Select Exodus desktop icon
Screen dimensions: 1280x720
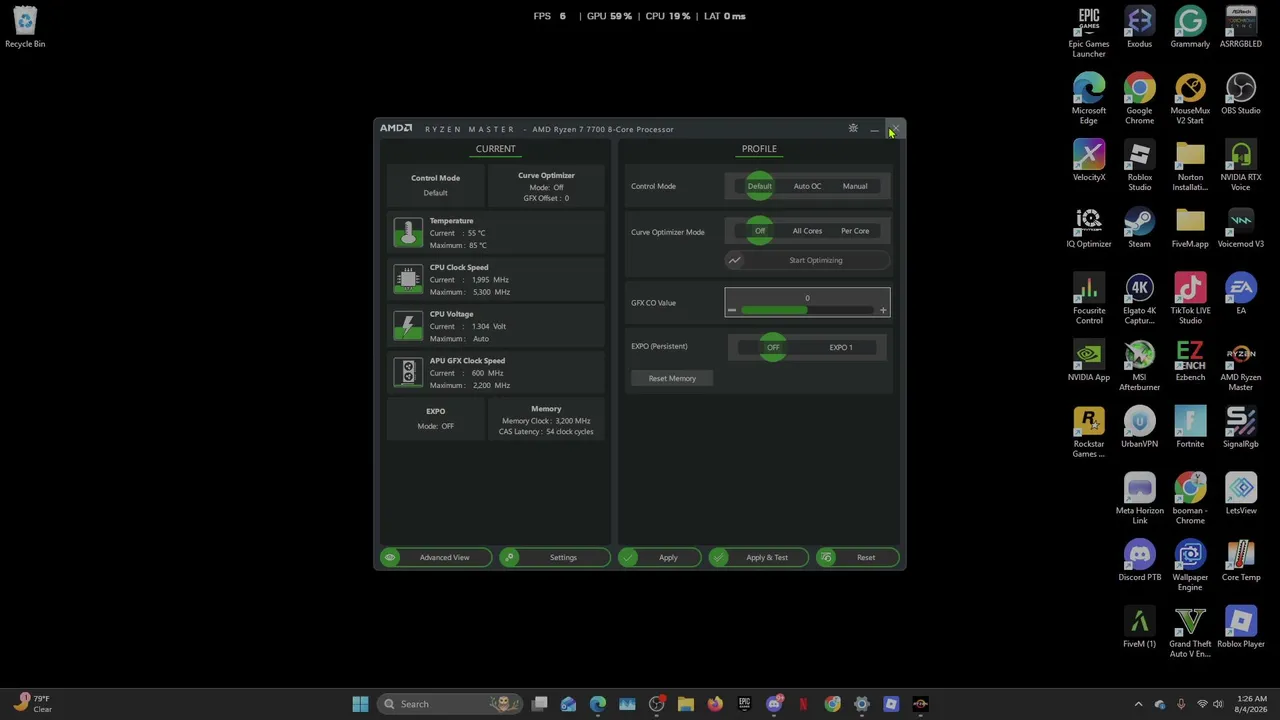click(1139, 28)
